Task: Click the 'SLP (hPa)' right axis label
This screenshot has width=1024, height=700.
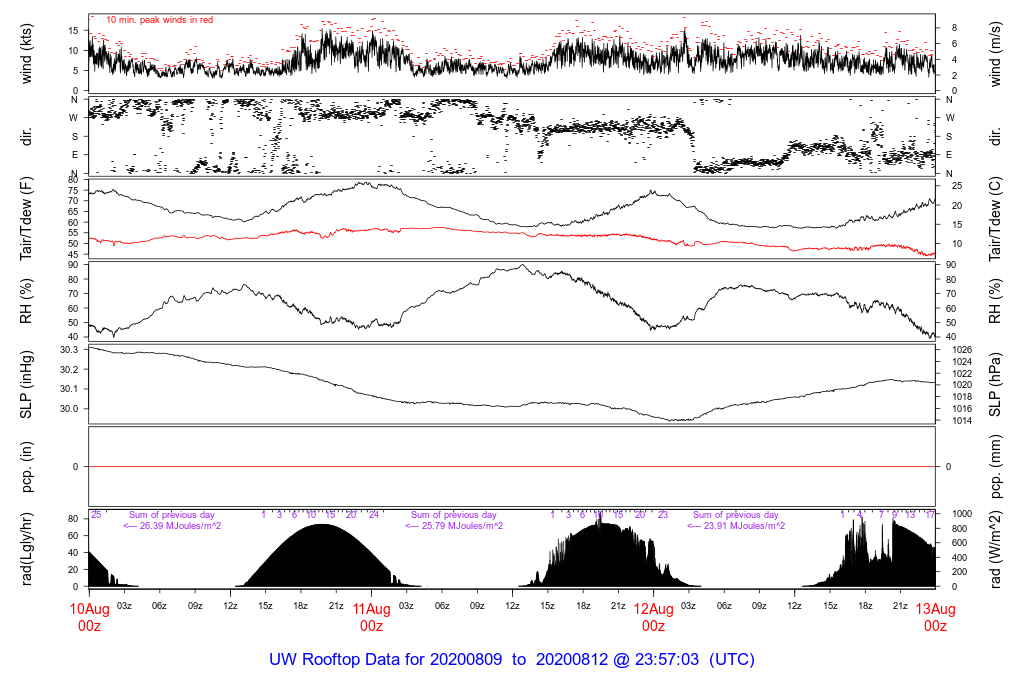Action: (995, 385)
